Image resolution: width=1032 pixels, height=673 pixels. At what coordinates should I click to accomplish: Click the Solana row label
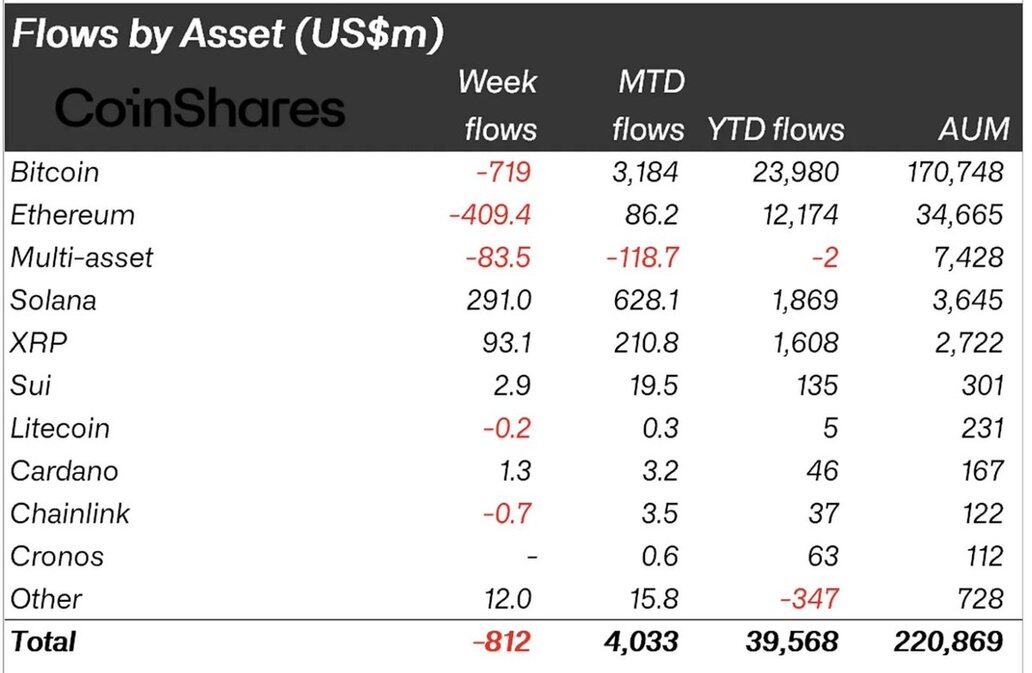(x=53, y=300)
